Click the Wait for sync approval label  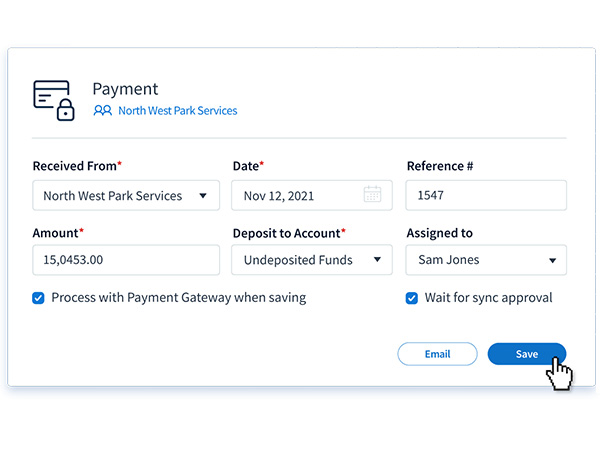(x=488, y=298)
